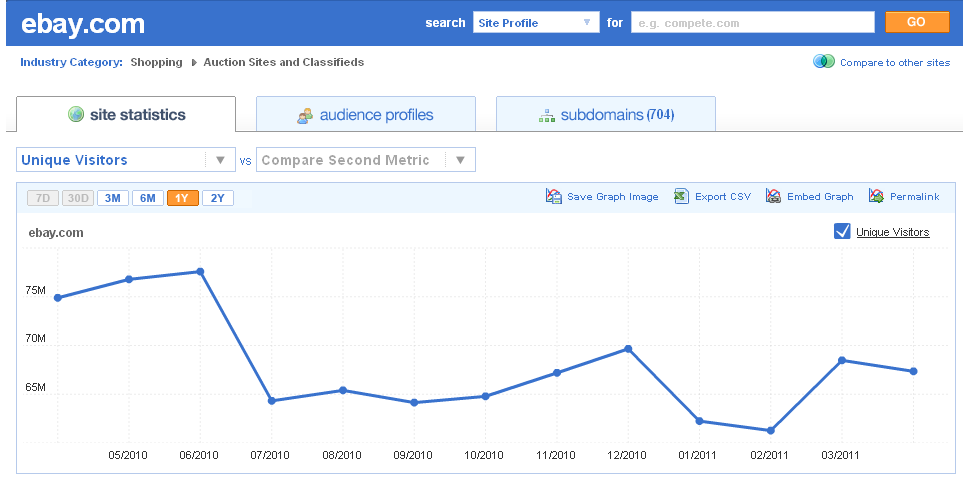Open the Site Profile search dropdown
The image size is (965, 477).
(x=536, y=23)
